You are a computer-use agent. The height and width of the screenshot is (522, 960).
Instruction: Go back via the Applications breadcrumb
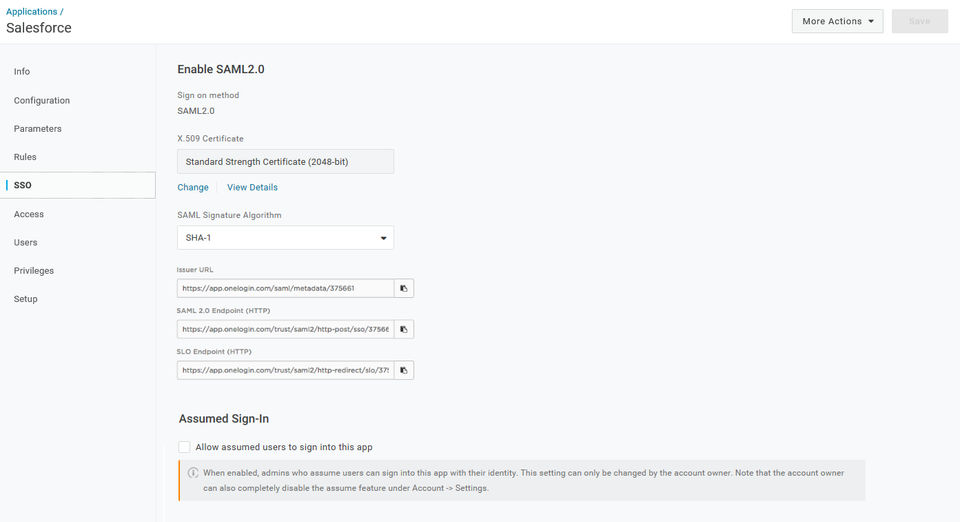[32, 12]
